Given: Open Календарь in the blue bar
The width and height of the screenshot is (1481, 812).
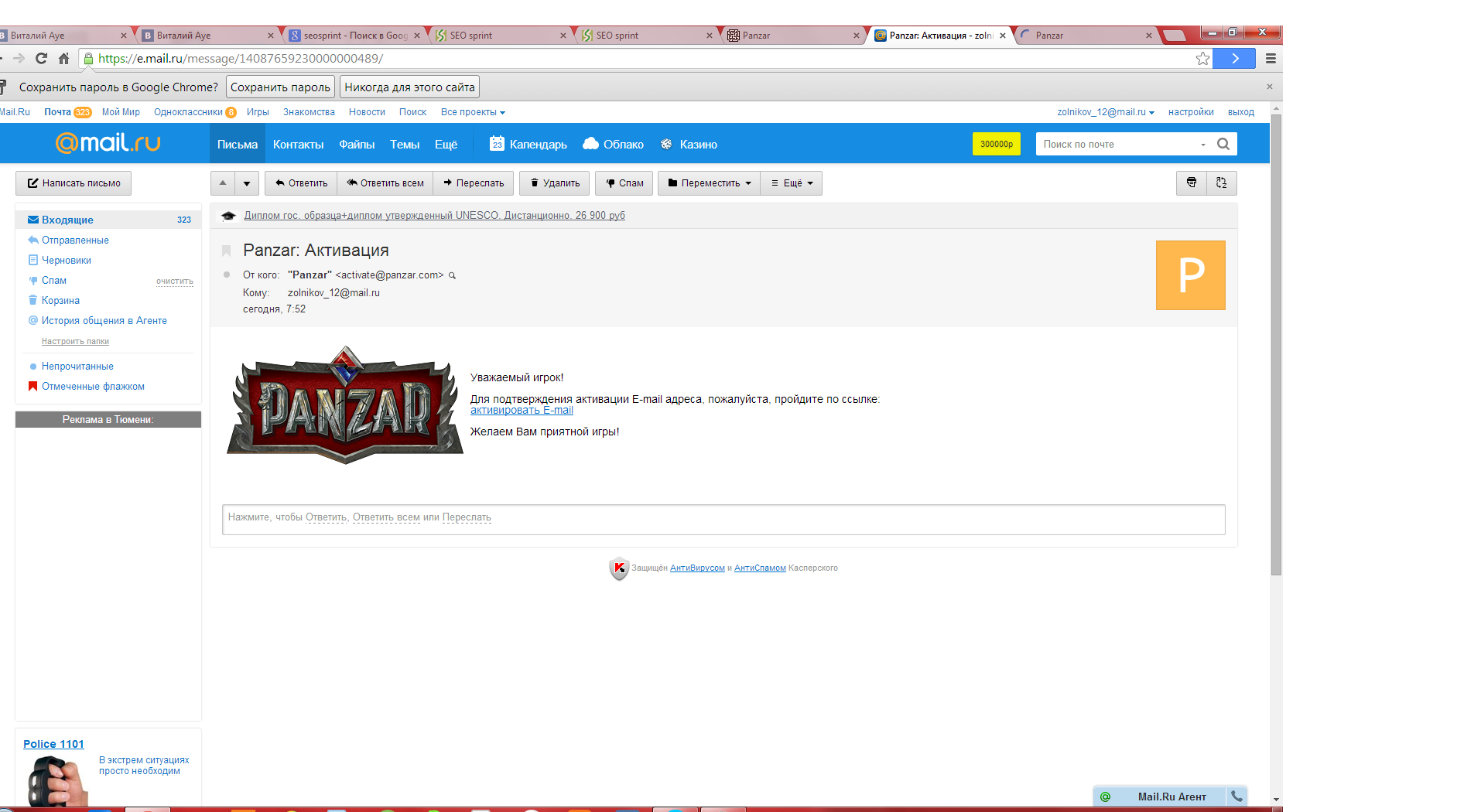Looking at the screenshot, I should point(528,144).
